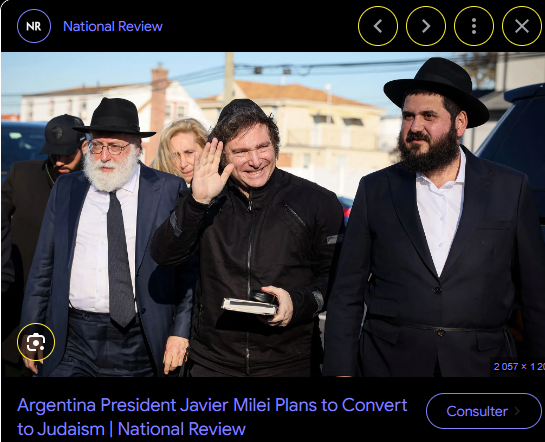Viewport: 545px width, 442px height.
Task: Close the image preview panel
Action: (522, 26)
